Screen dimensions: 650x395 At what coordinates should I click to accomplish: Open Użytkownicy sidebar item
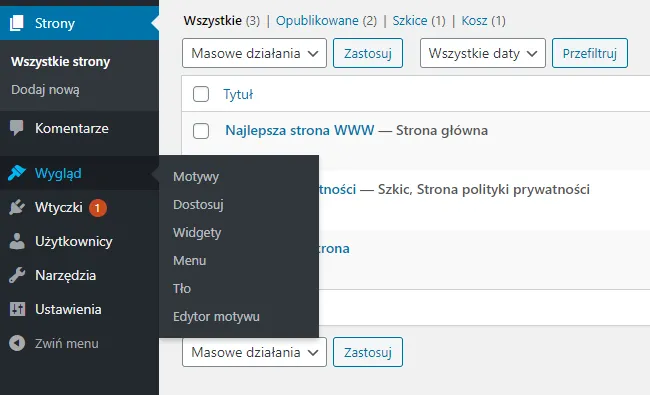[x=79, y=241]
